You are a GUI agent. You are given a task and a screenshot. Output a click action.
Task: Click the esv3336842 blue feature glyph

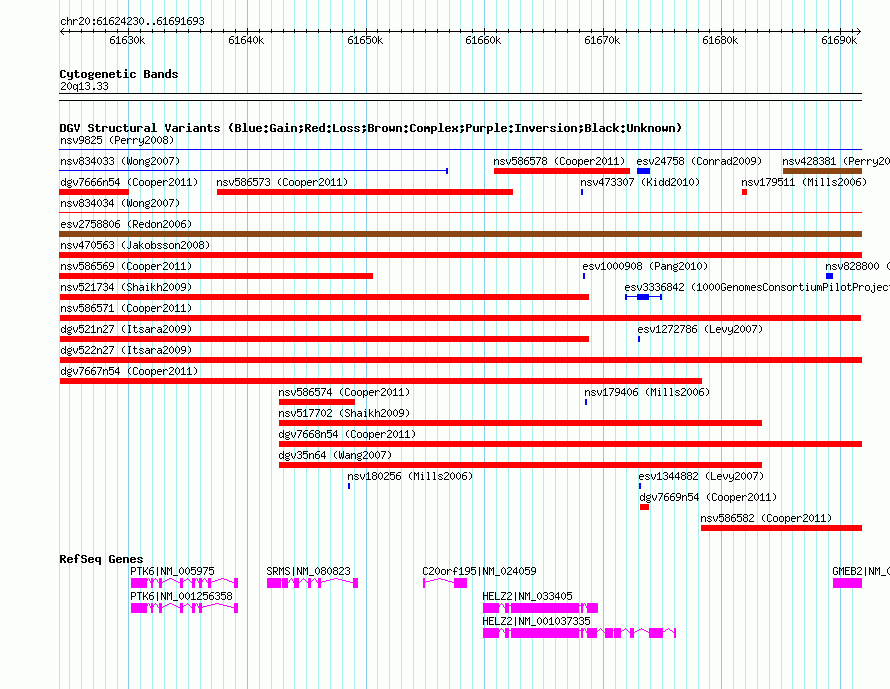(643, 297)
